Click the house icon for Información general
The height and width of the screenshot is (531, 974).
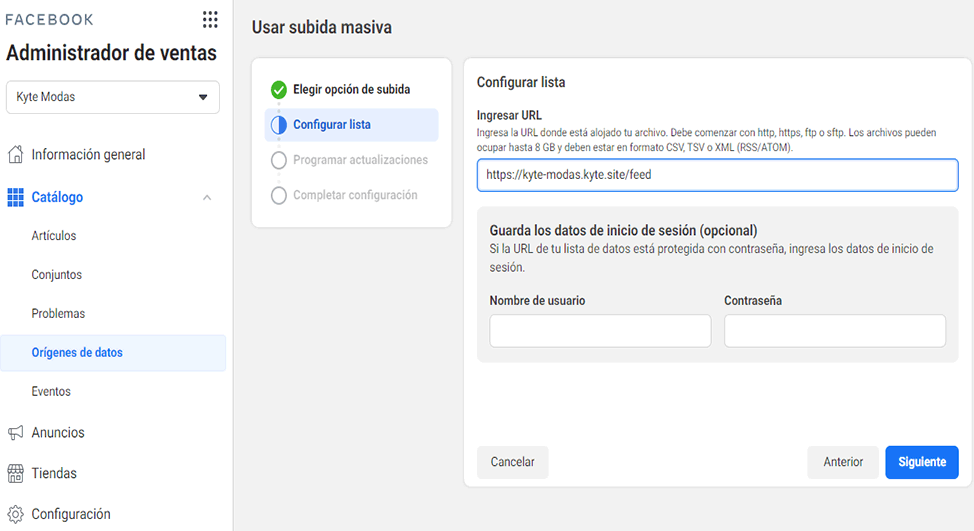[x=16, y=154]
